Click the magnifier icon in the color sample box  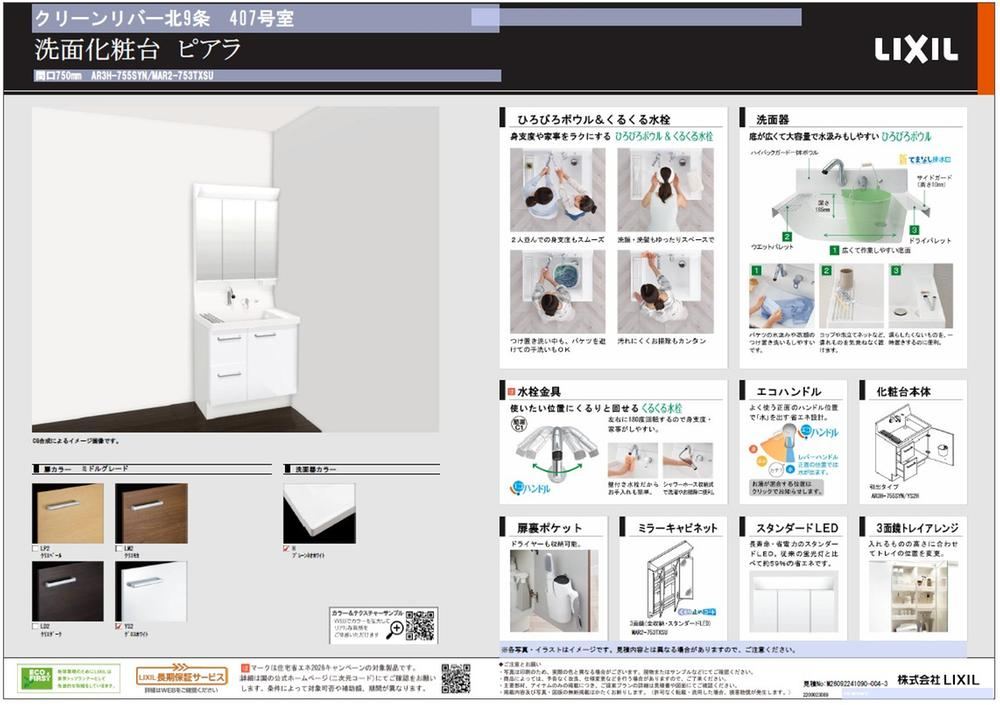click(x=395, y=630)
